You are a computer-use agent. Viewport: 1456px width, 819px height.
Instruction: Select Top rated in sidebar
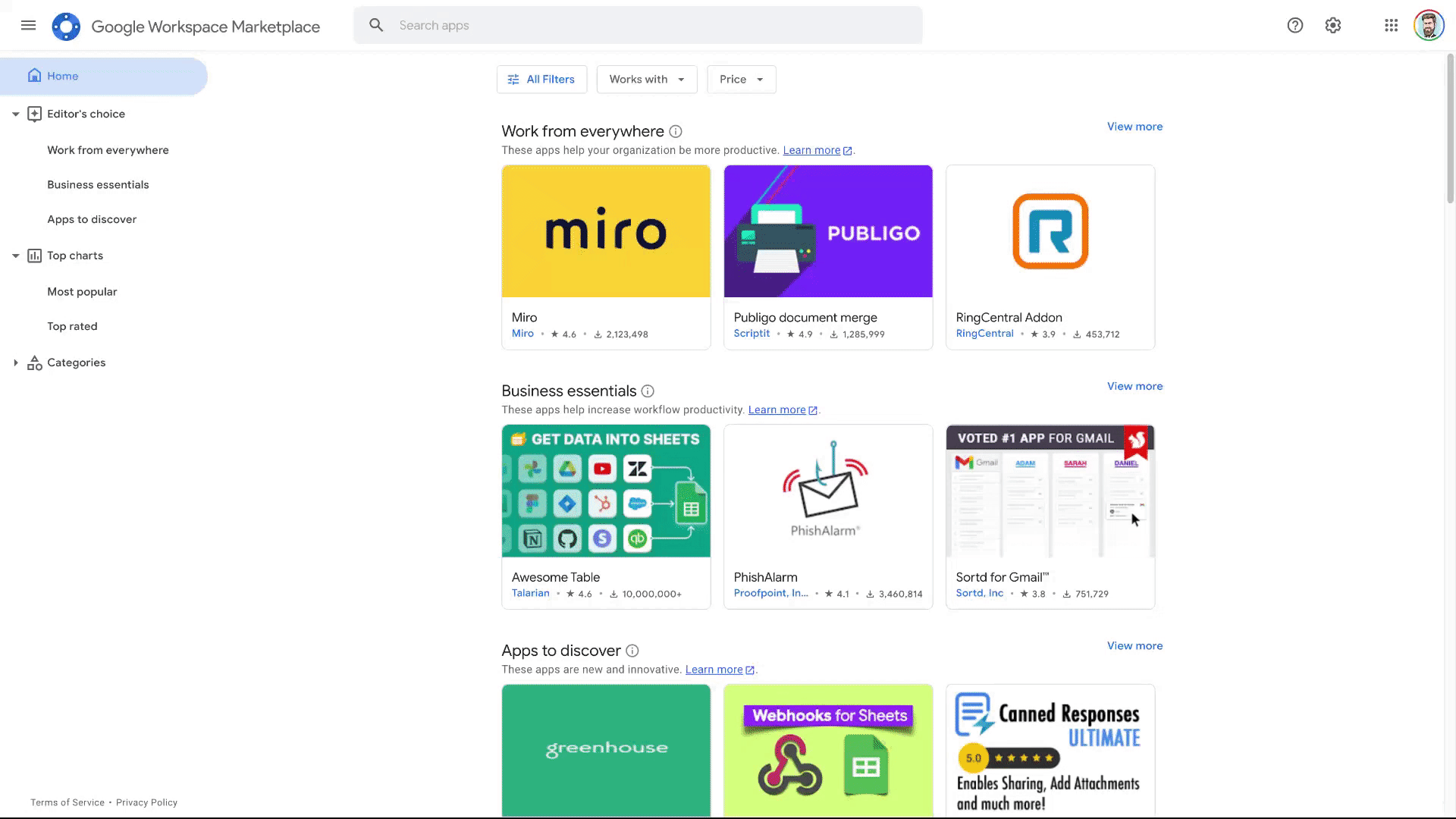[x=72, y=327]
